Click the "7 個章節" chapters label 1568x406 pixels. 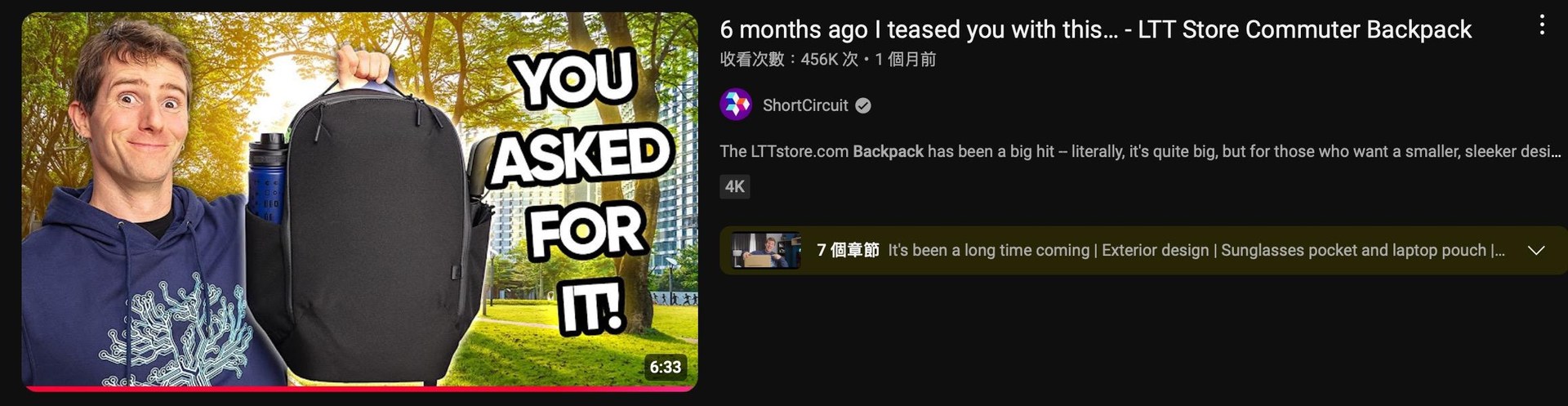848,250
